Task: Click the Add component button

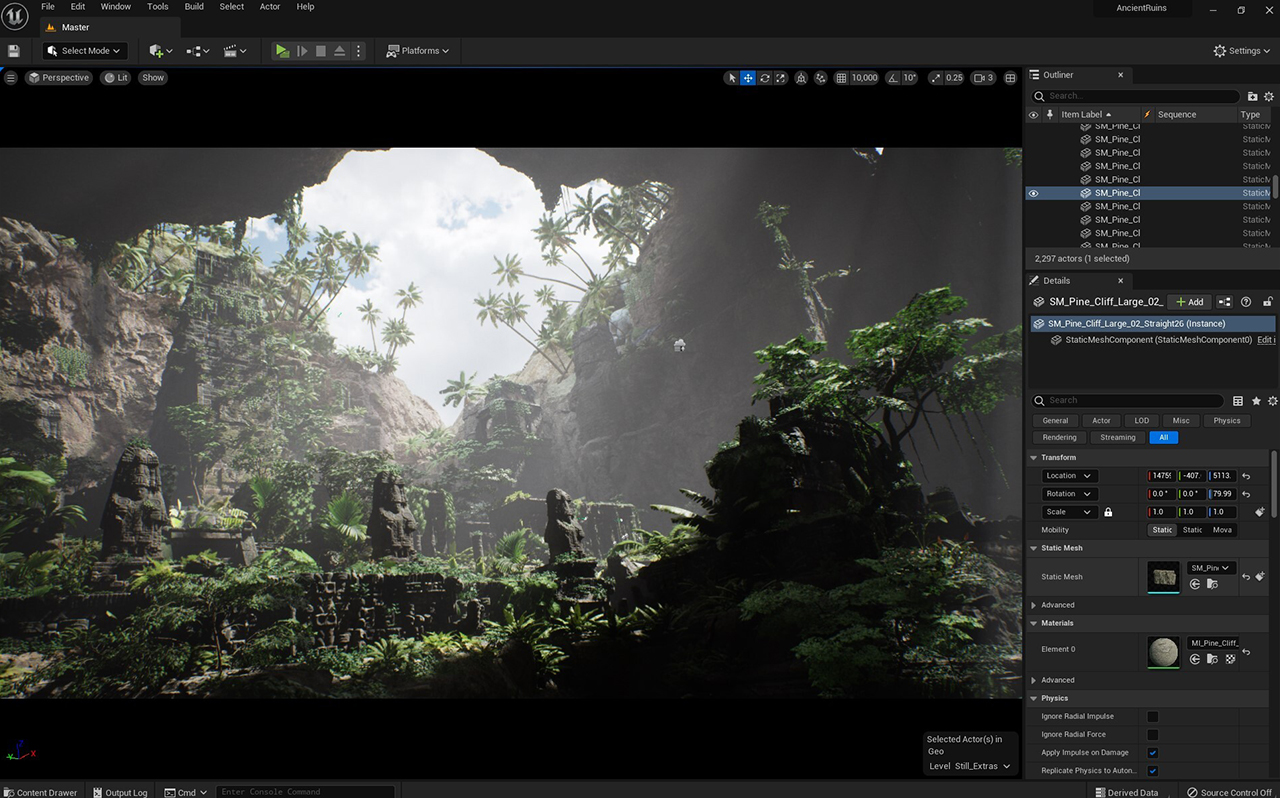Action: click(1190, 302)
